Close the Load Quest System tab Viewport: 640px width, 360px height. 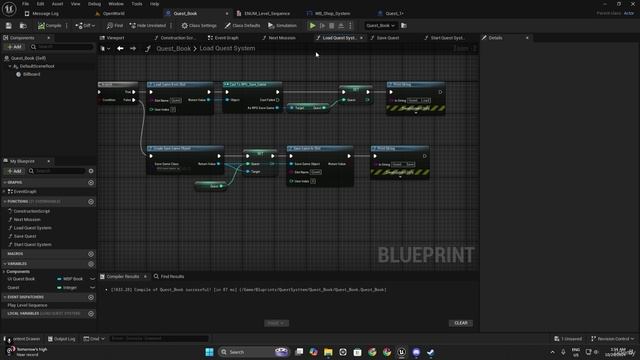click(361, 38)
